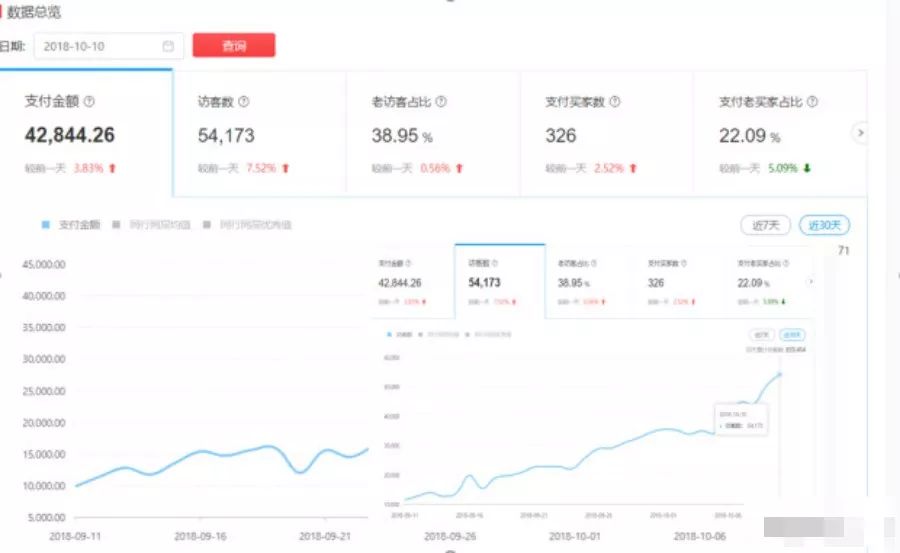Select the highlighted 访客数 tab in the inset panel
Screen dimensions: 900x553
click(x=500, y=281)
